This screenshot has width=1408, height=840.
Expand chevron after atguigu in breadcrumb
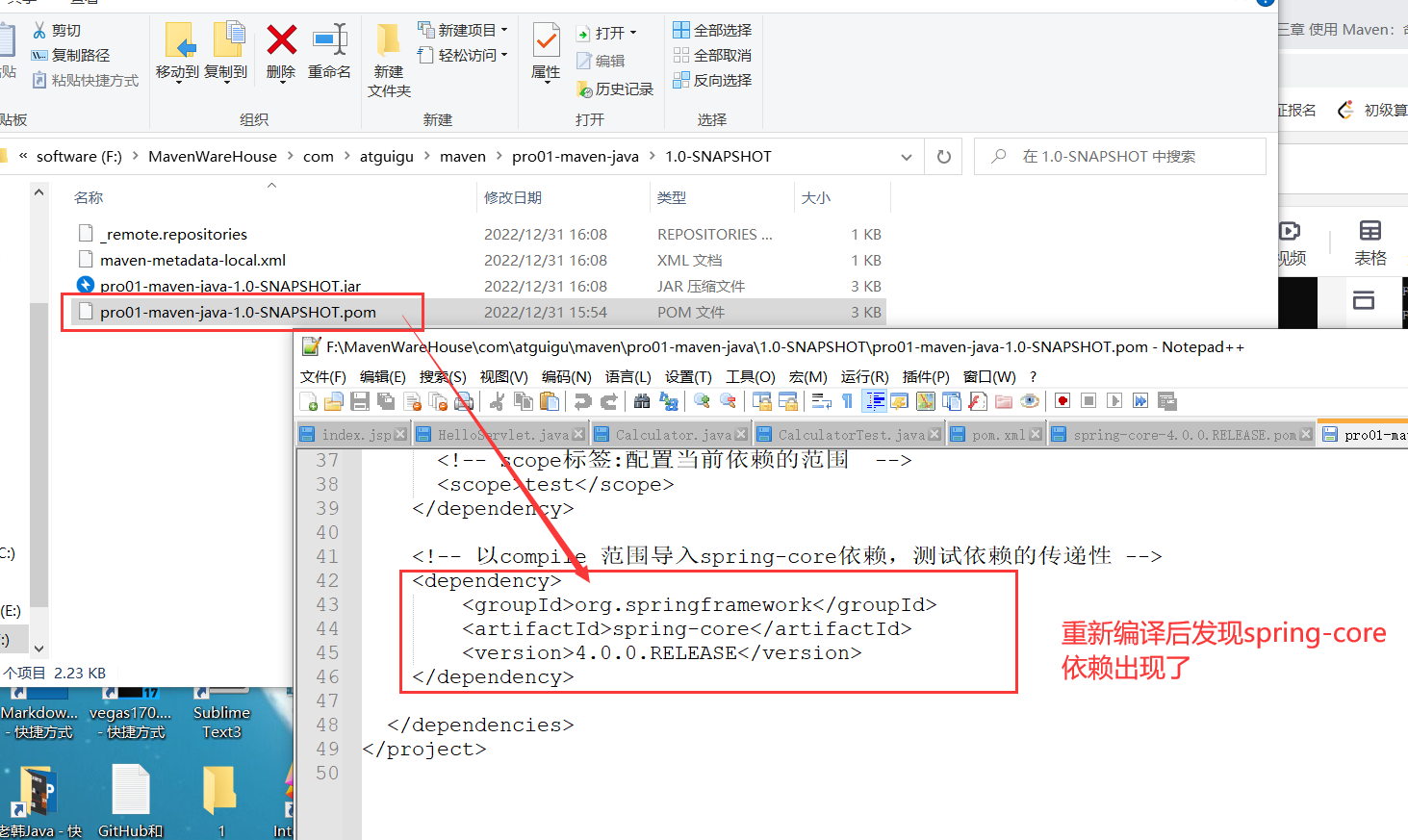pyautogui.click(x=427, y=157)
